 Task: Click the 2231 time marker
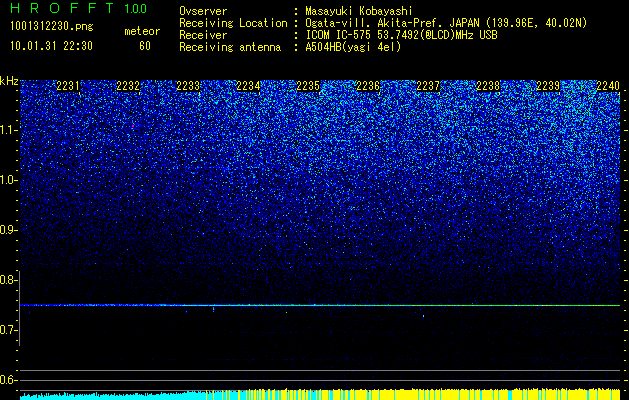click(x=68, y=86)
